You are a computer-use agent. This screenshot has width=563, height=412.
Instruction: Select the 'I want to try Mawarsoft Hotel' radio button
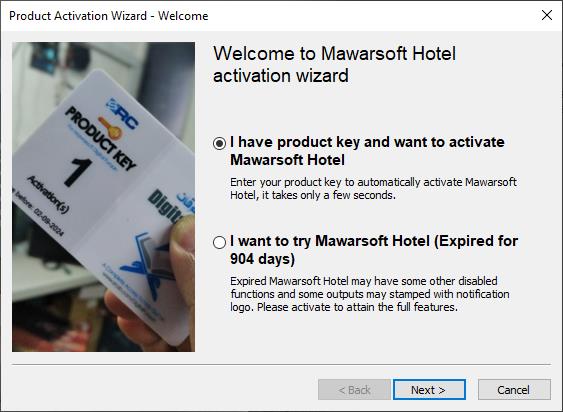coord(219,242)
